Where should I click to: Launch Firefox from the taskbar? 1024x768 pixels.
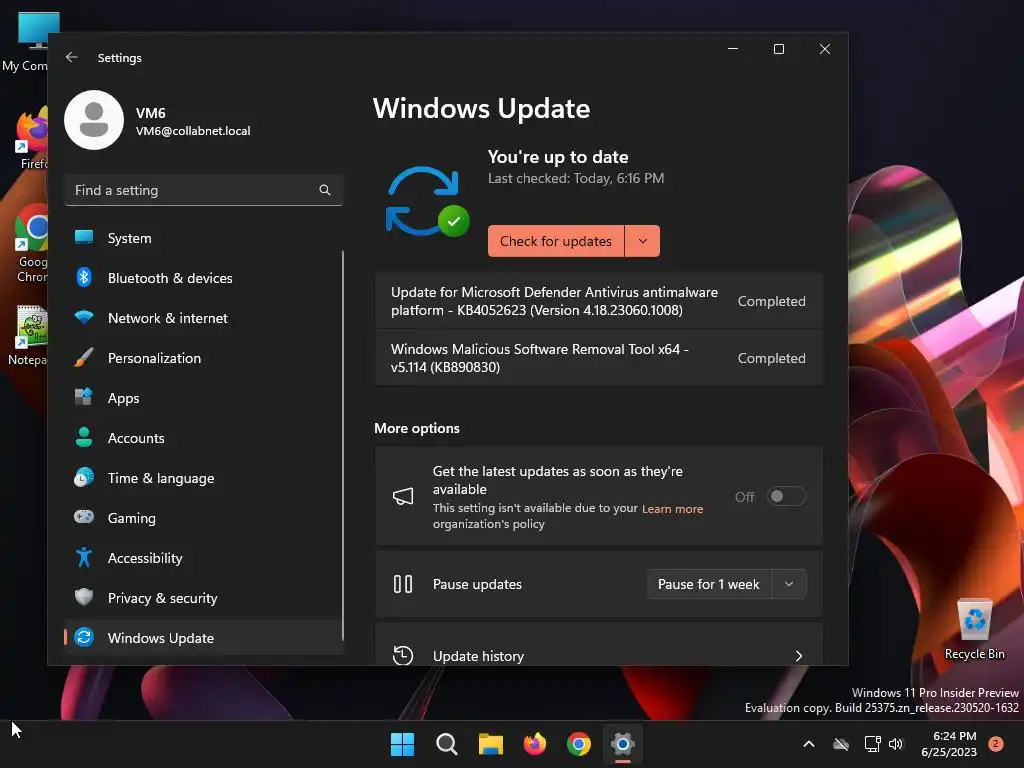(535, 744)
